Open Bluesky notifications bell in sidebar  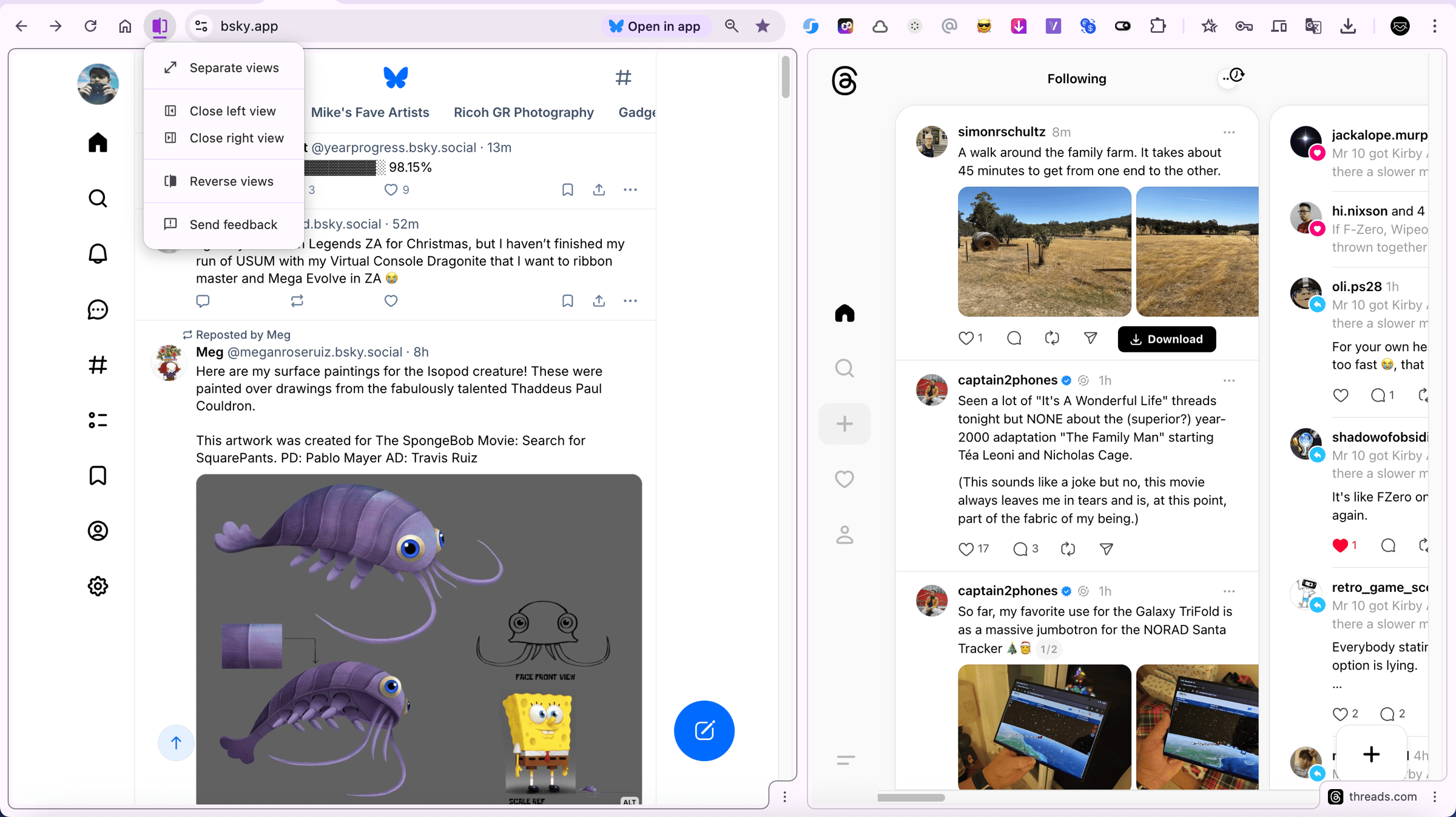[98, 254]
